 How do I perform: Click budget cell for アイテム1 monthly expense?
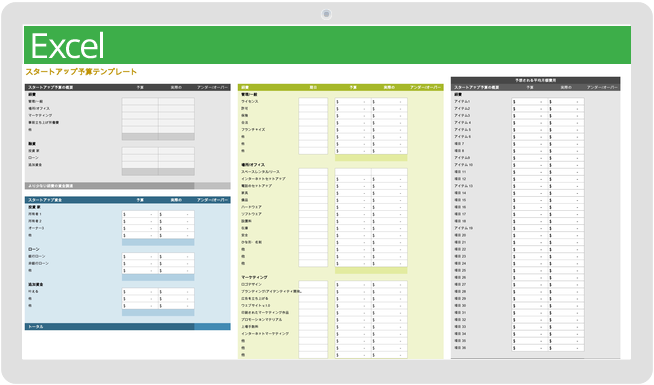click(x=530, y=102)
